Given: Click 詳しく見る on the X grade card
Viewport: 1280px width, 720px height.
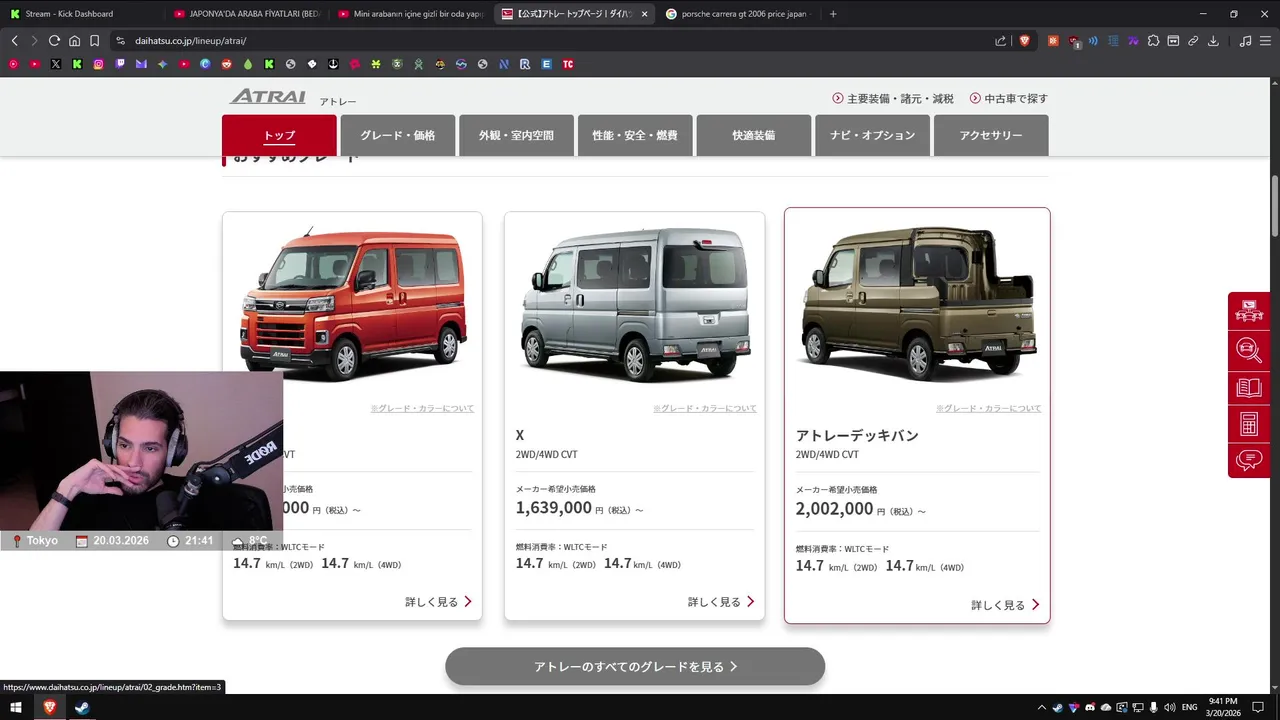Looking at the screenshot, I should (721, 602).
